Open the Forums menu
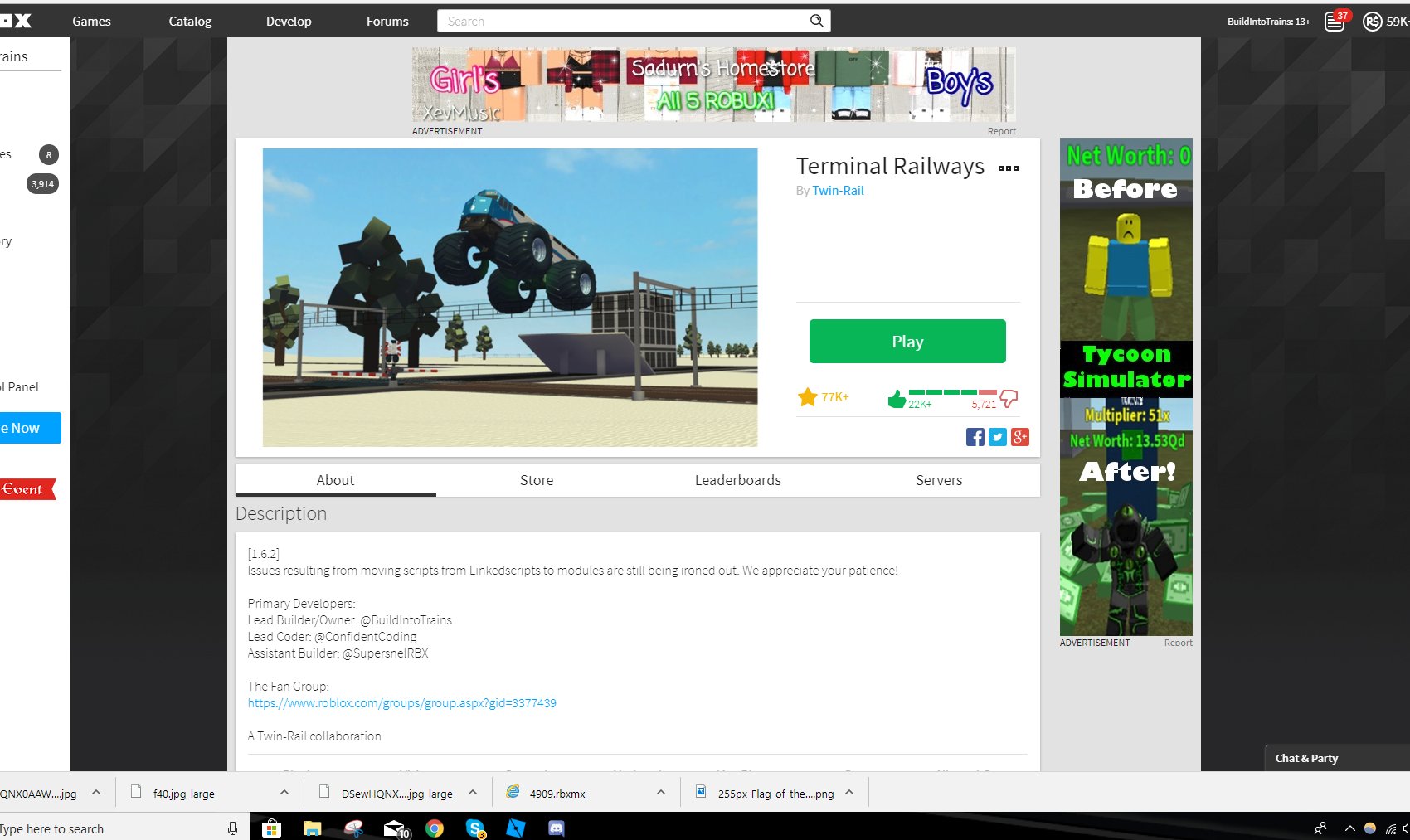 (387, 21)
